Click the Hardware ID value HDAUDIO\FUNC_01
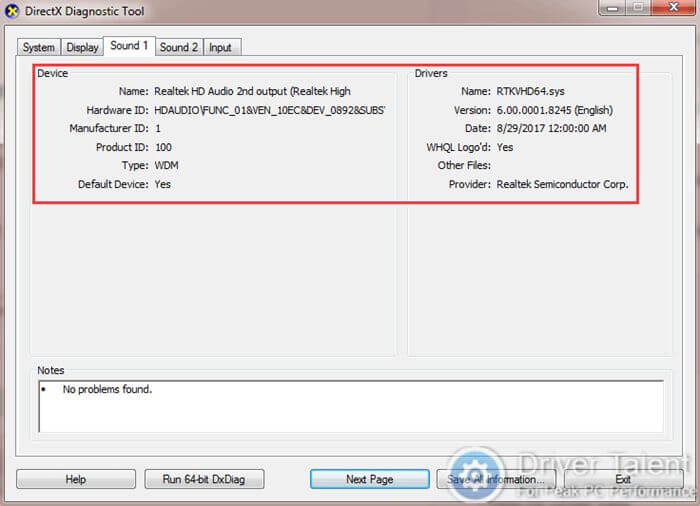Screen dimensions: 700x506 269,110
